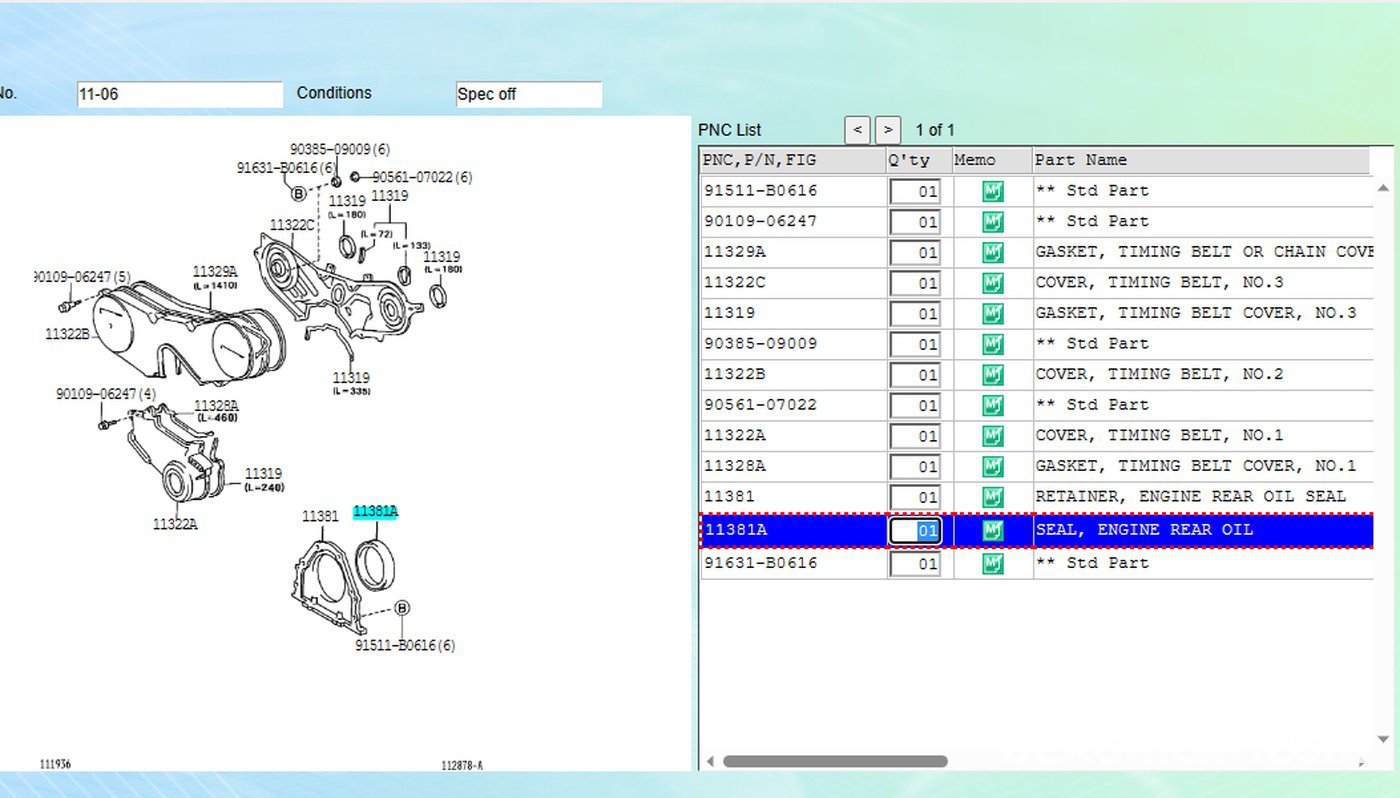This screenshot has width=1400, height=798.
Task: Click part name RETAINER, ENGINE REAR OIL SEAL
Action: tap(1191, 497)
